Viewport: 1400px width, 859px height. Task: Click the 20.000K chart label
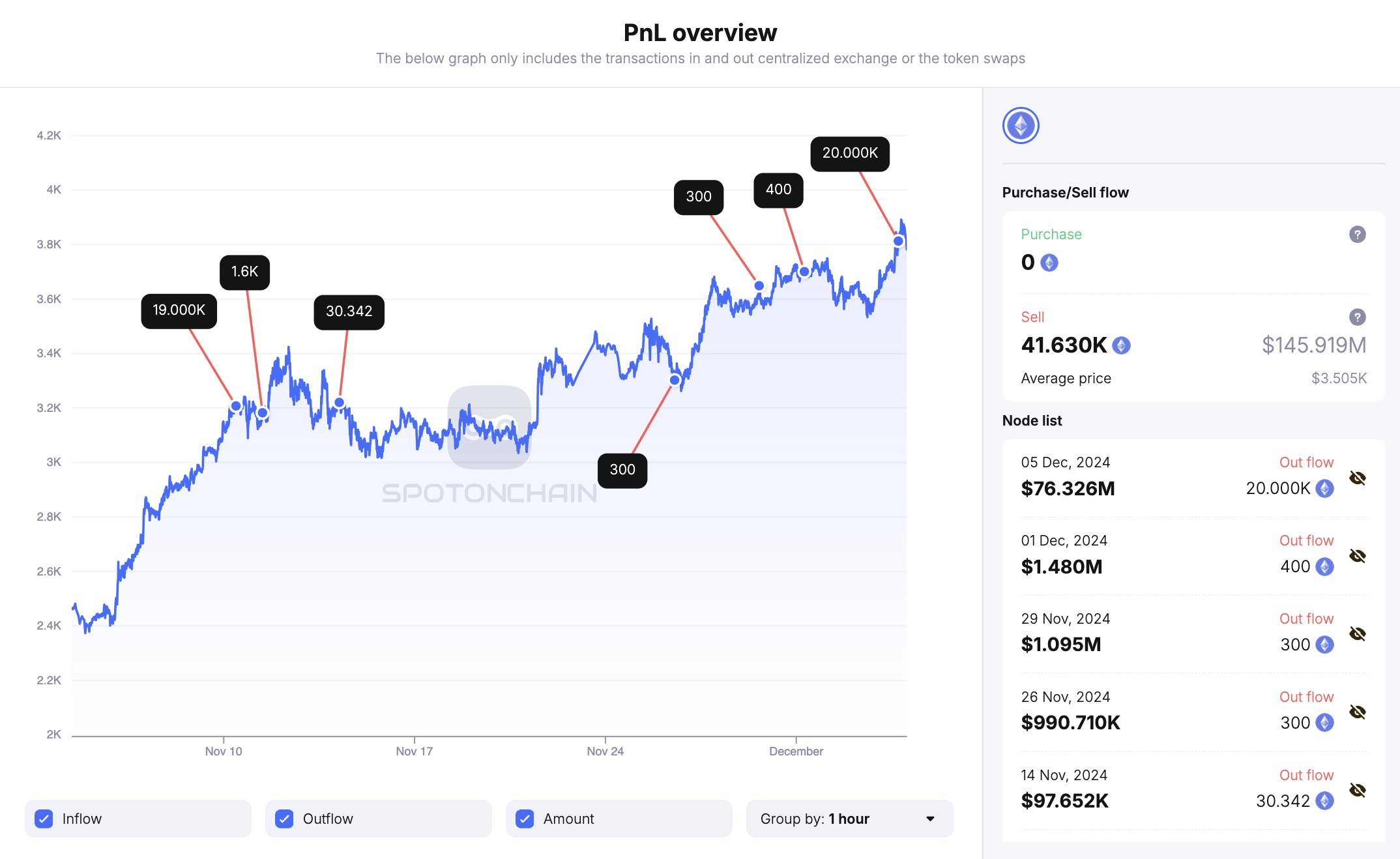click(849, 153)
